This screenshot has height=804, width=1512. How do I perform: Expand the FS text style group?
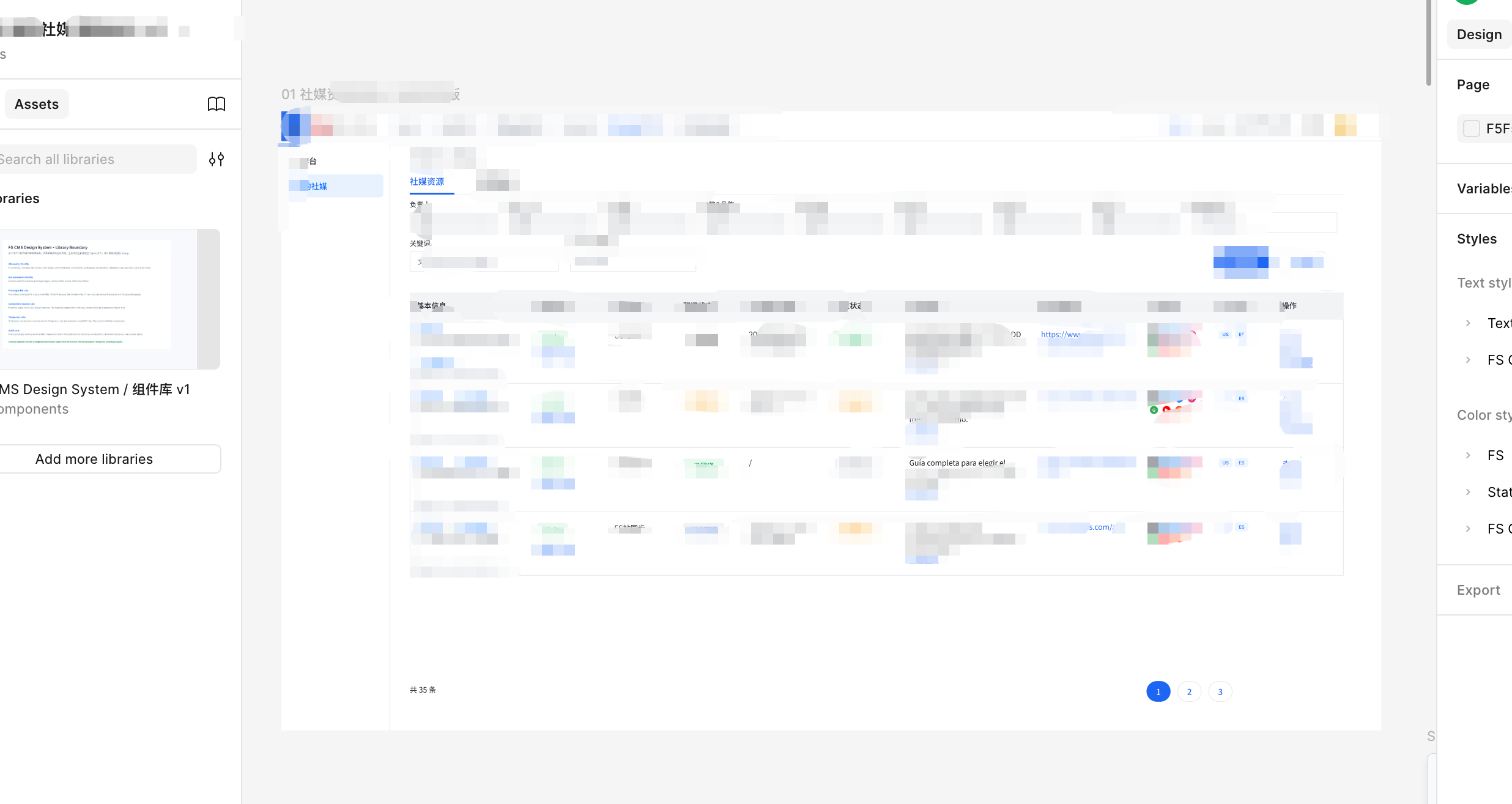tap(1468, 360)
